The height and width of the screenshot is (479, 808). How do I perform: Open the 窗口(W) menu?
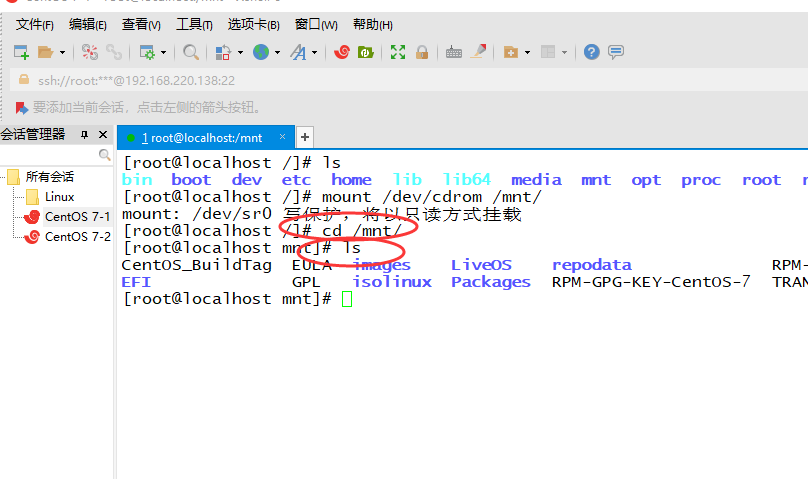[316, 24]
